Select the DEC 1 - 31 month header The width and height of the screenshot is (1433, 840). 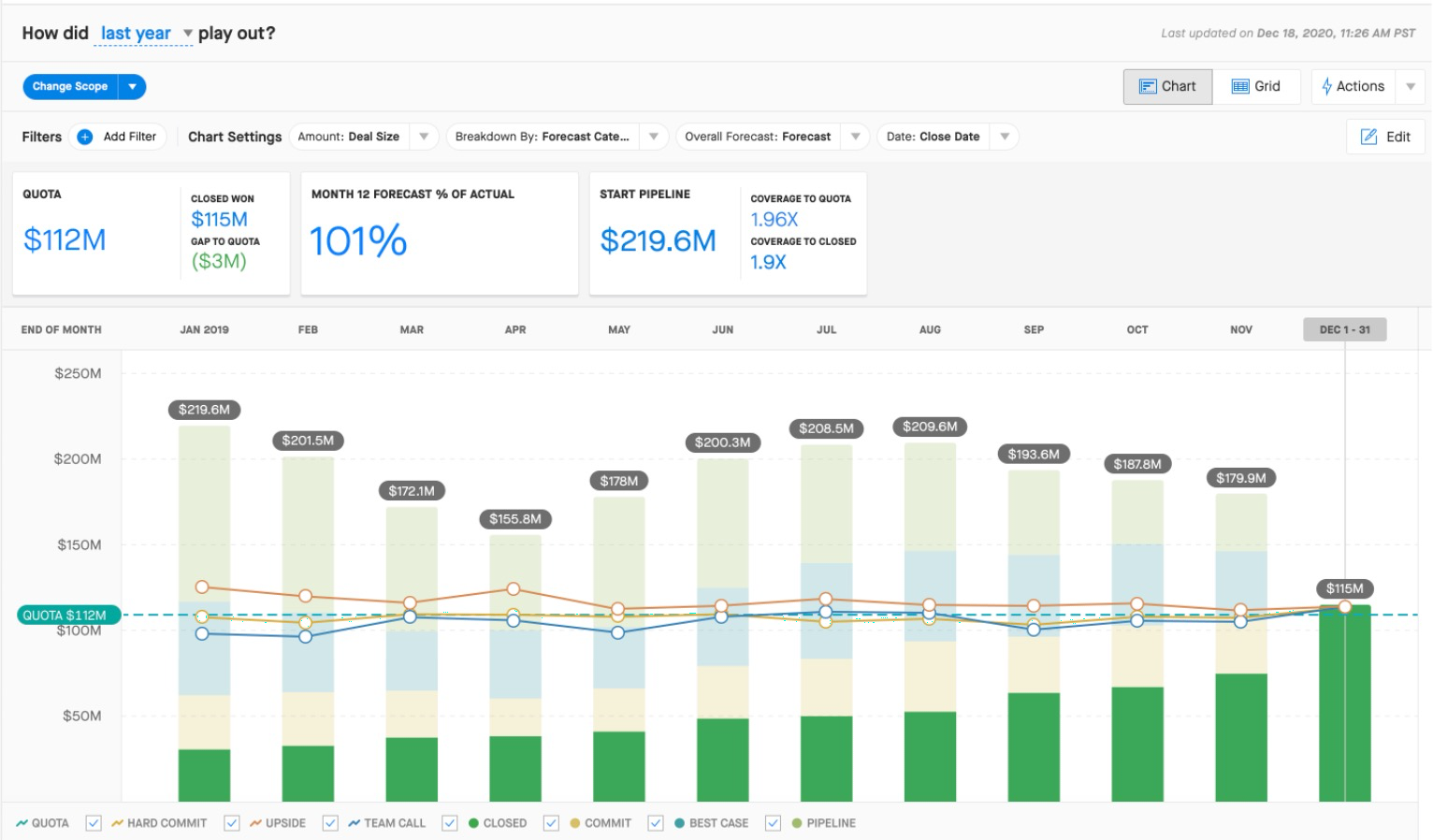point(1345,329)
